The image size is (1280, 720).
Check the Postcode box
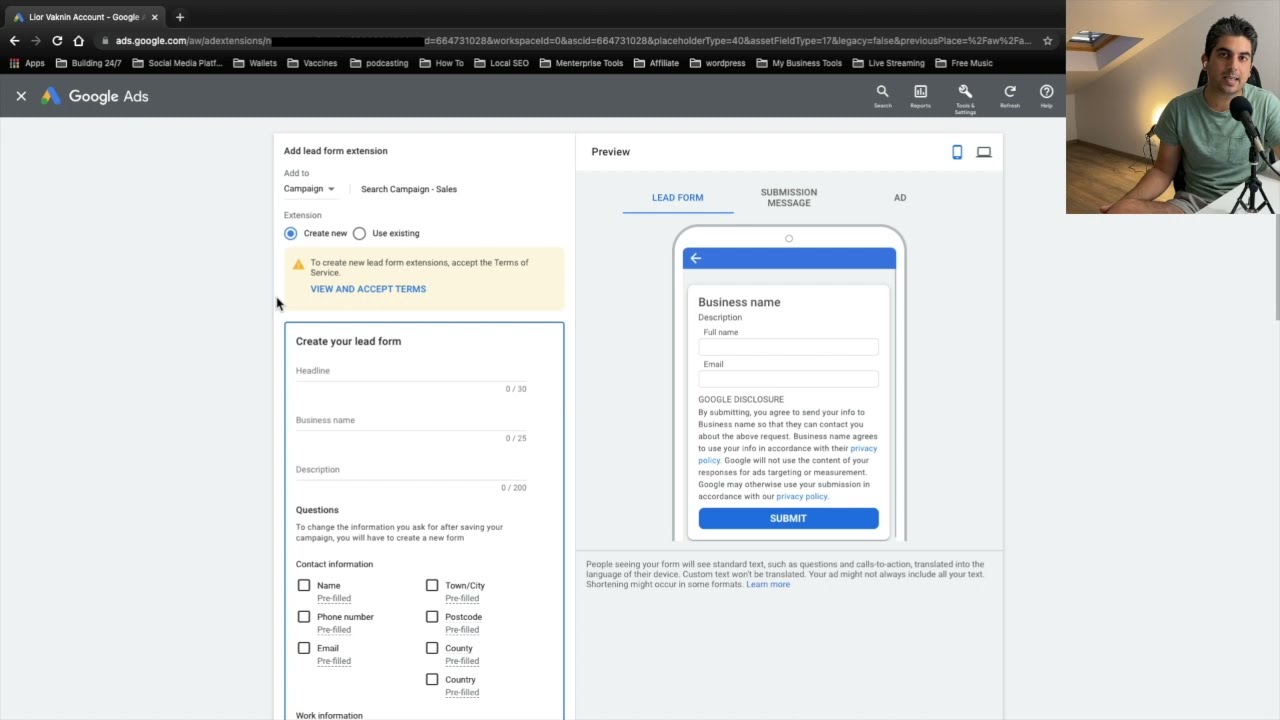coord(432,616)
